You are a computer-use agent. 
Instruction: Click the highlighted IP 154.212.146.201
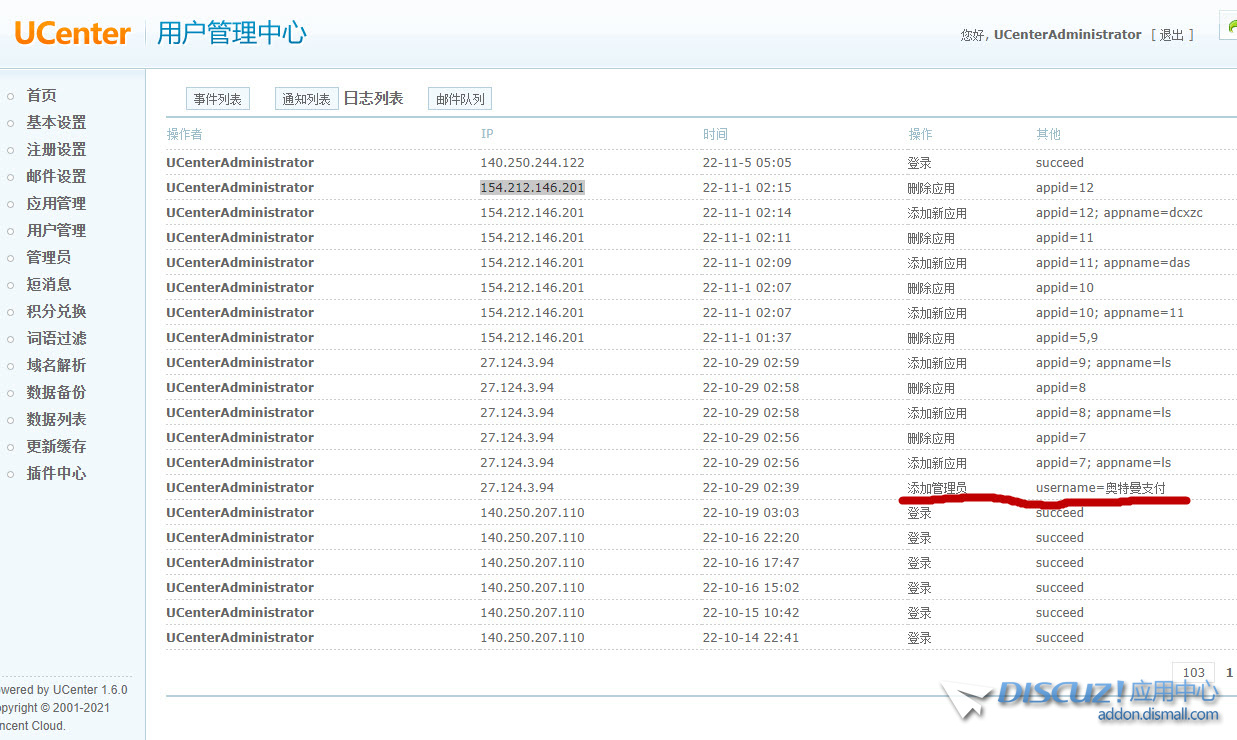tap(532, 187)
